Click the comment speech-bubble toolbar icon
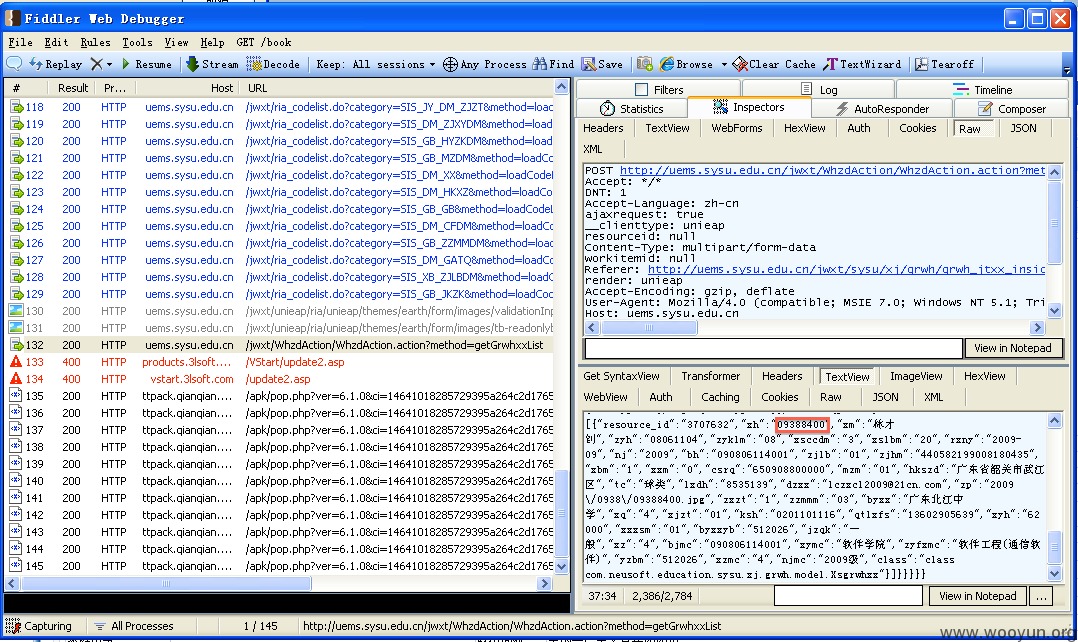The width and height of the screenshot is (1078, 642). (x=14, y=64)
